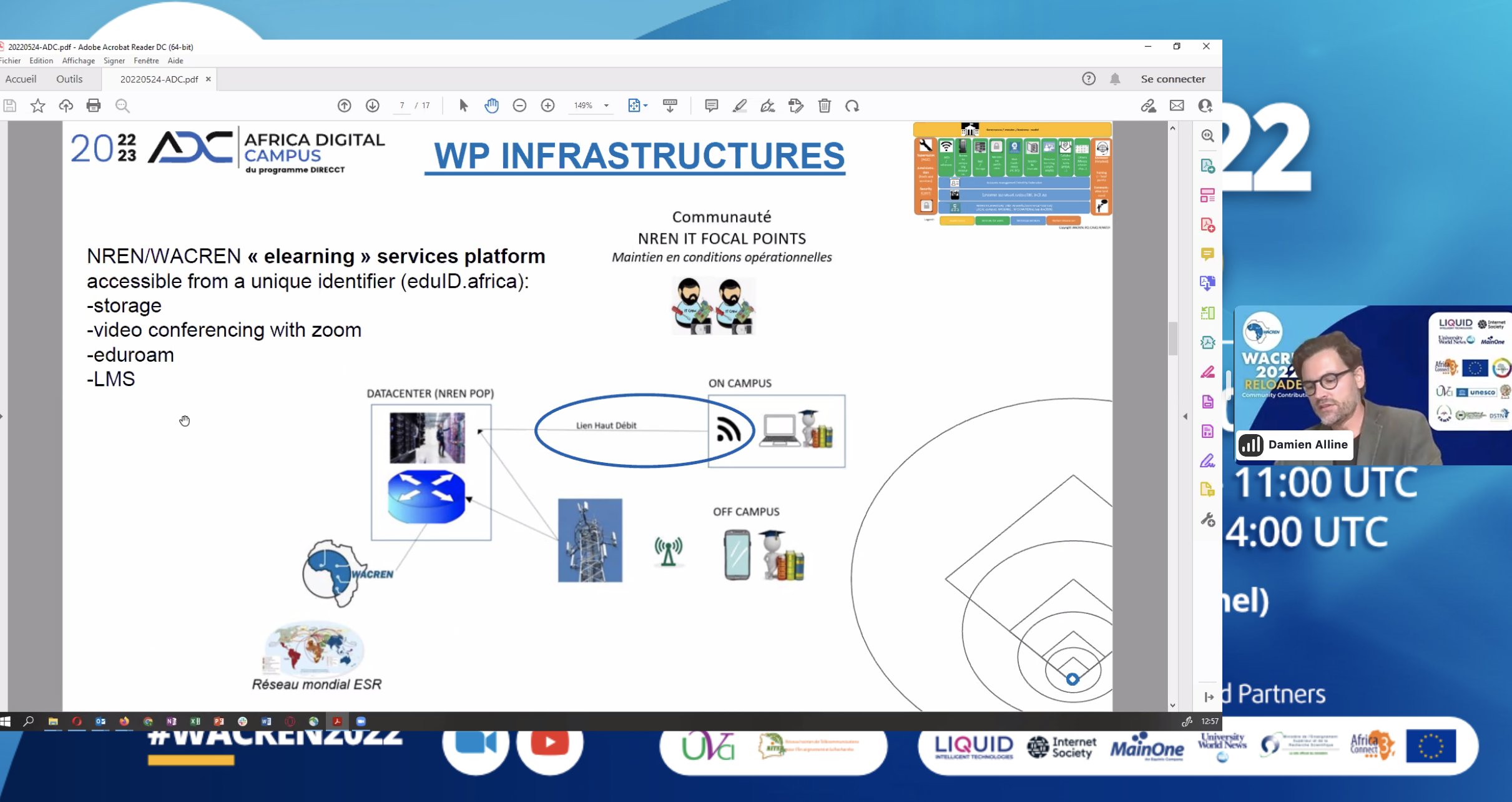Activate the arrow selection tool
This screenshot has height=802, width=1512.
point(463,106)
